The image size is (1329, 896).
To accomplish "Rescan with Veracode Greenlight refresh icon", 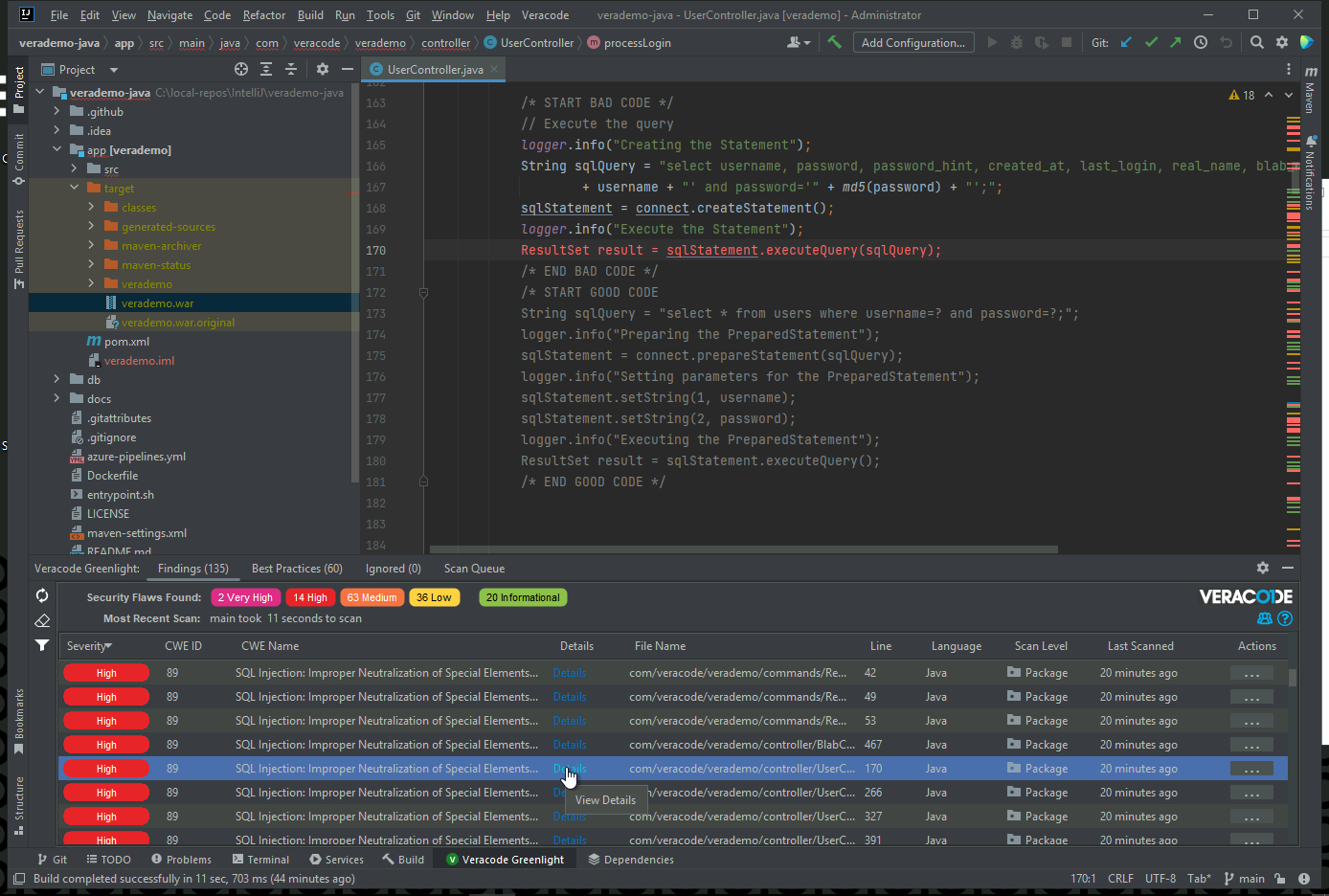I will click(42, 595).
